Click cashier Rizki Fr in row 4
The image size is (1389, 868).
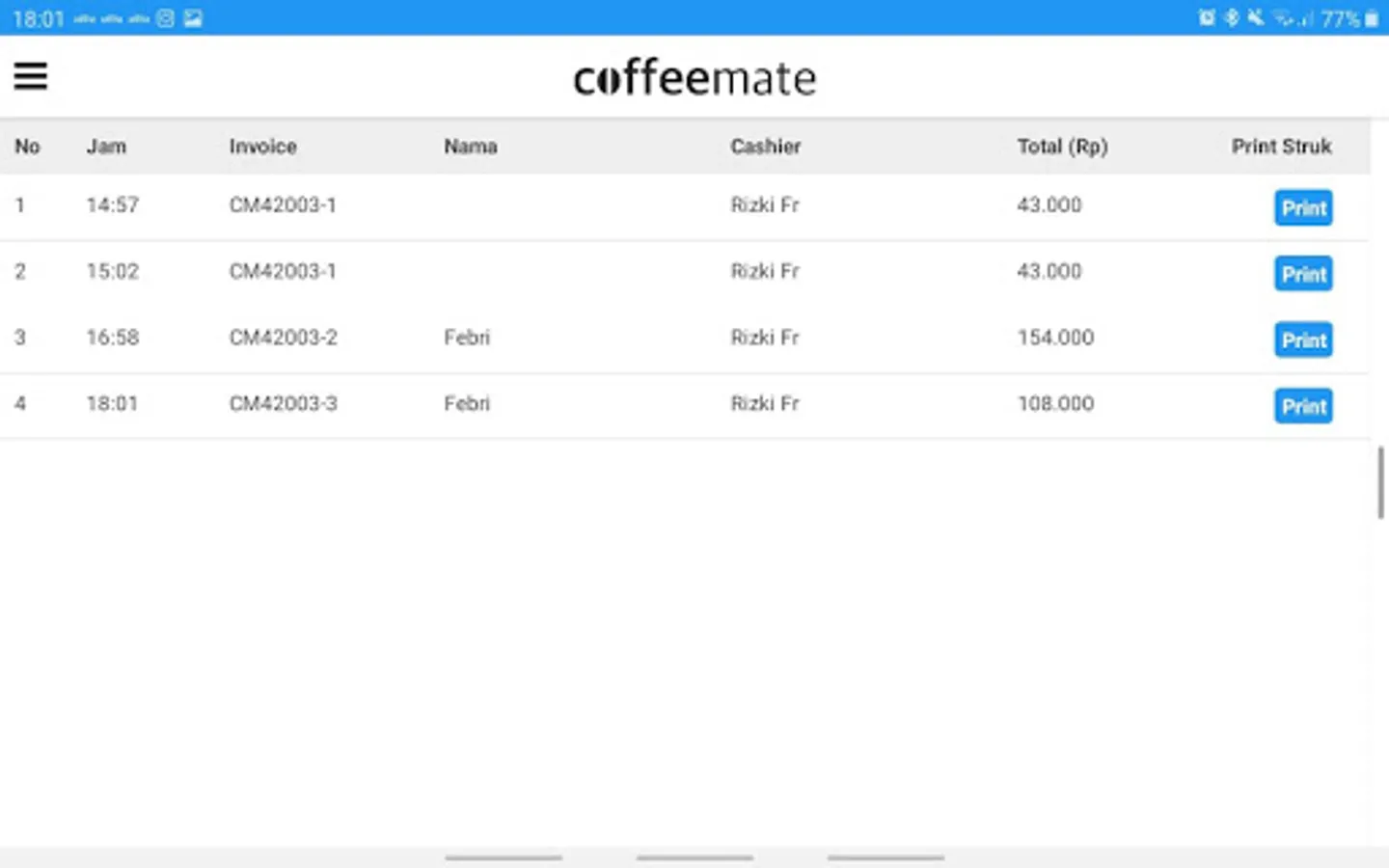point(765,403)
